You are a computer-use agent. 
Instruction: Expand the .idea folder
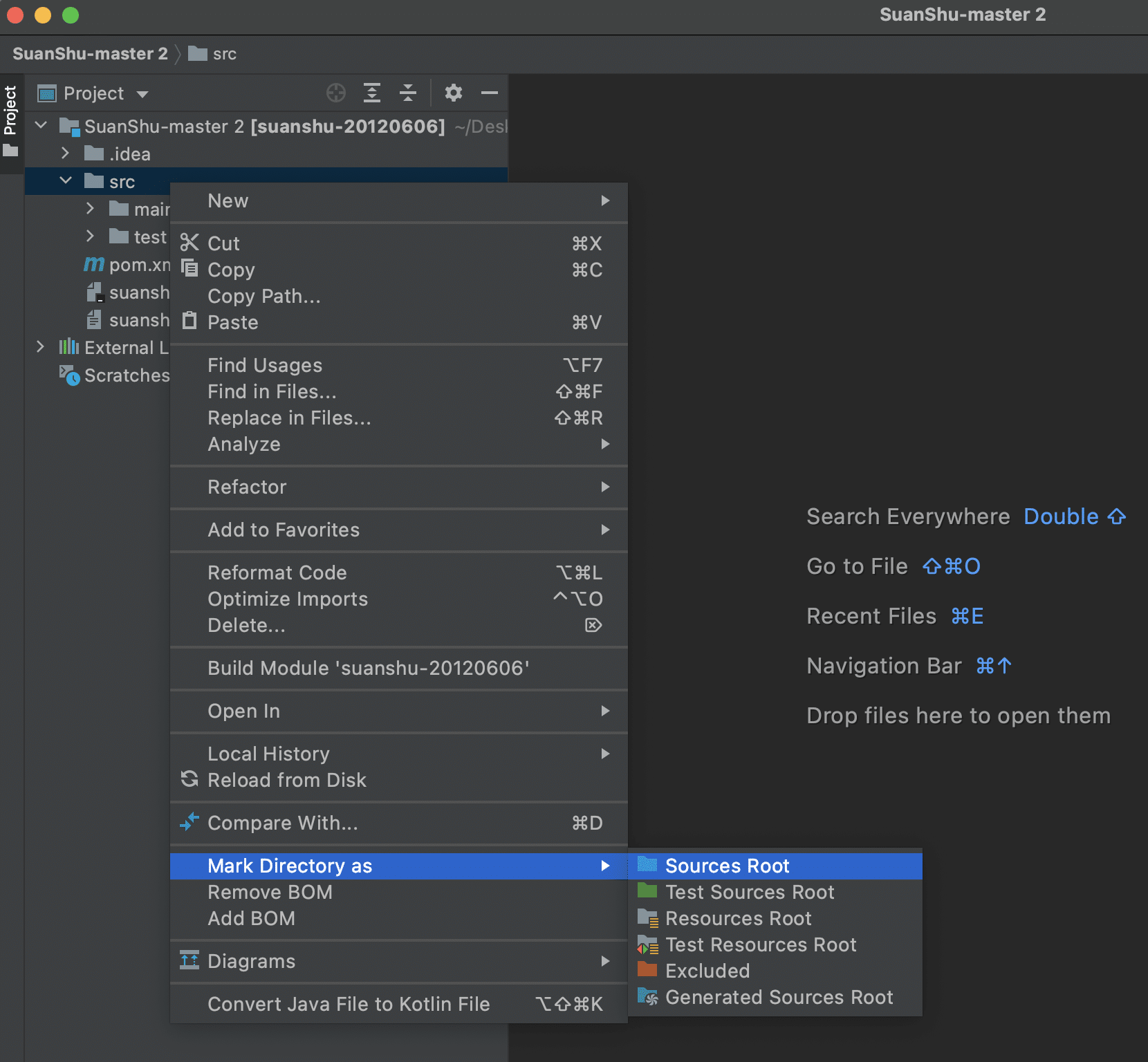66,153
